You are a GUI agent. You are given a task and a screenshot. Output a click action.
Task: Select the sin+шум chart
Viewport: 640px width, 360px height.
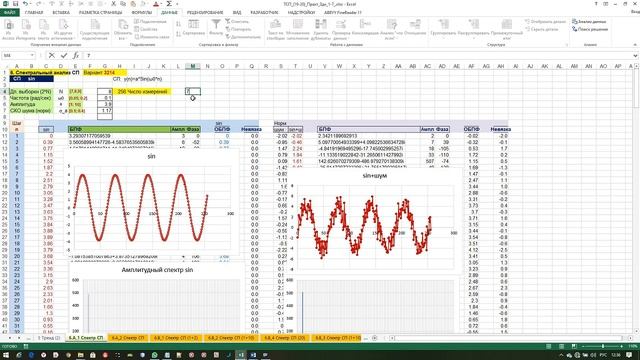click(x=374, y=220)
